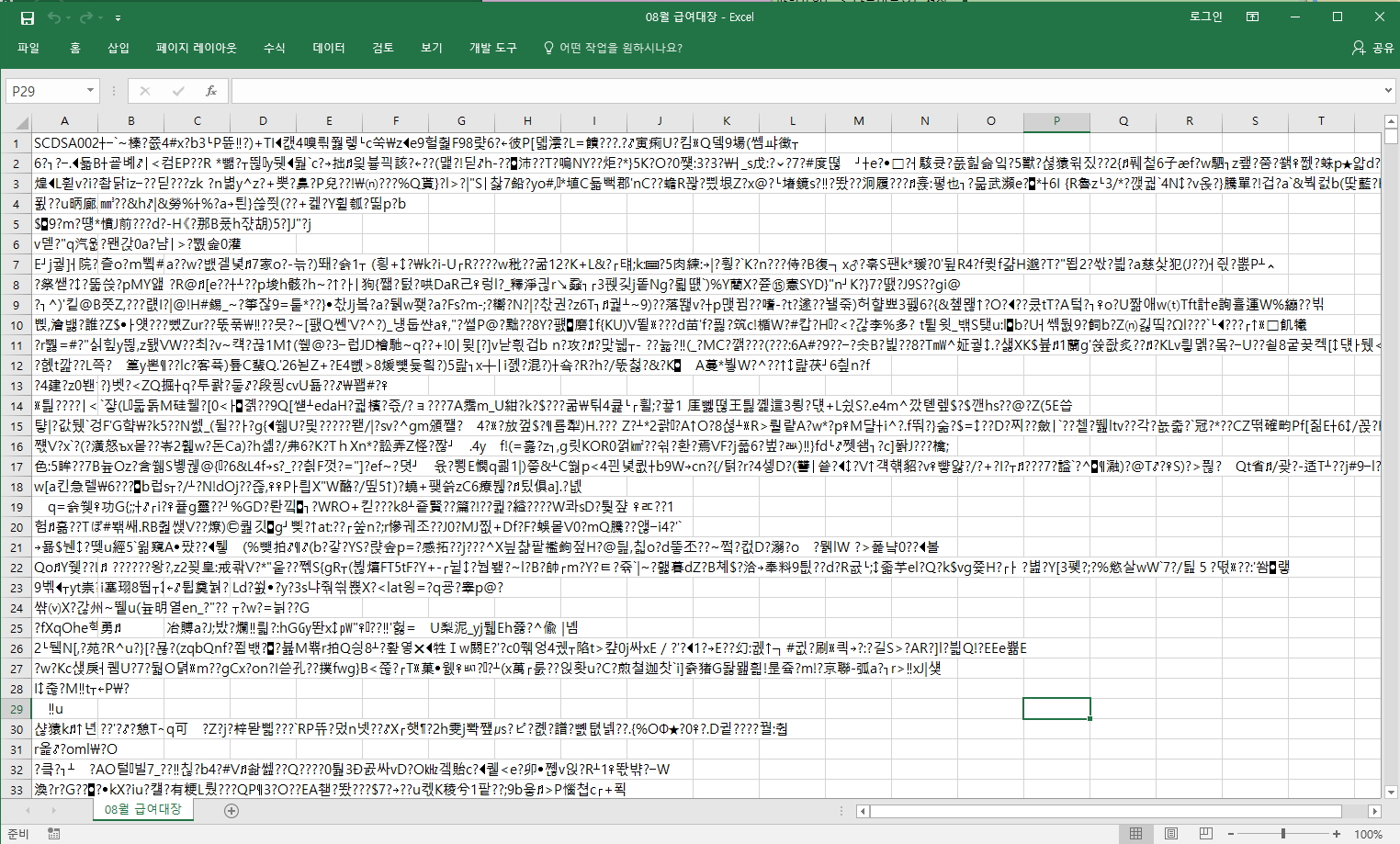Switch to Page Layout view
Image resolution: width=1400 pixels, height=844 pixels.
pos(1170,834)
